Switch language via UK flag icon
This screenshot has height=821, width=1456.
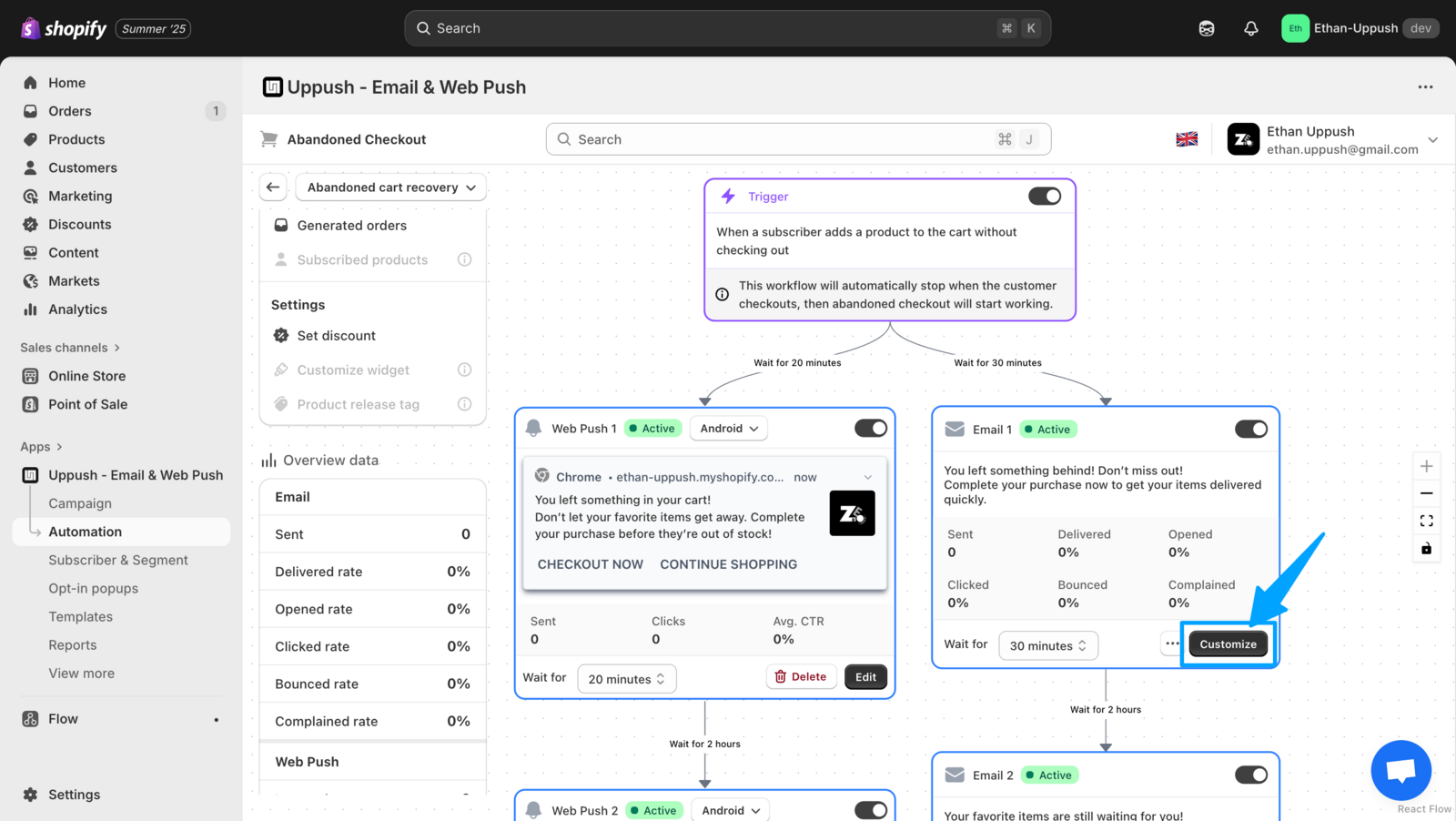tap(1187, 139)
